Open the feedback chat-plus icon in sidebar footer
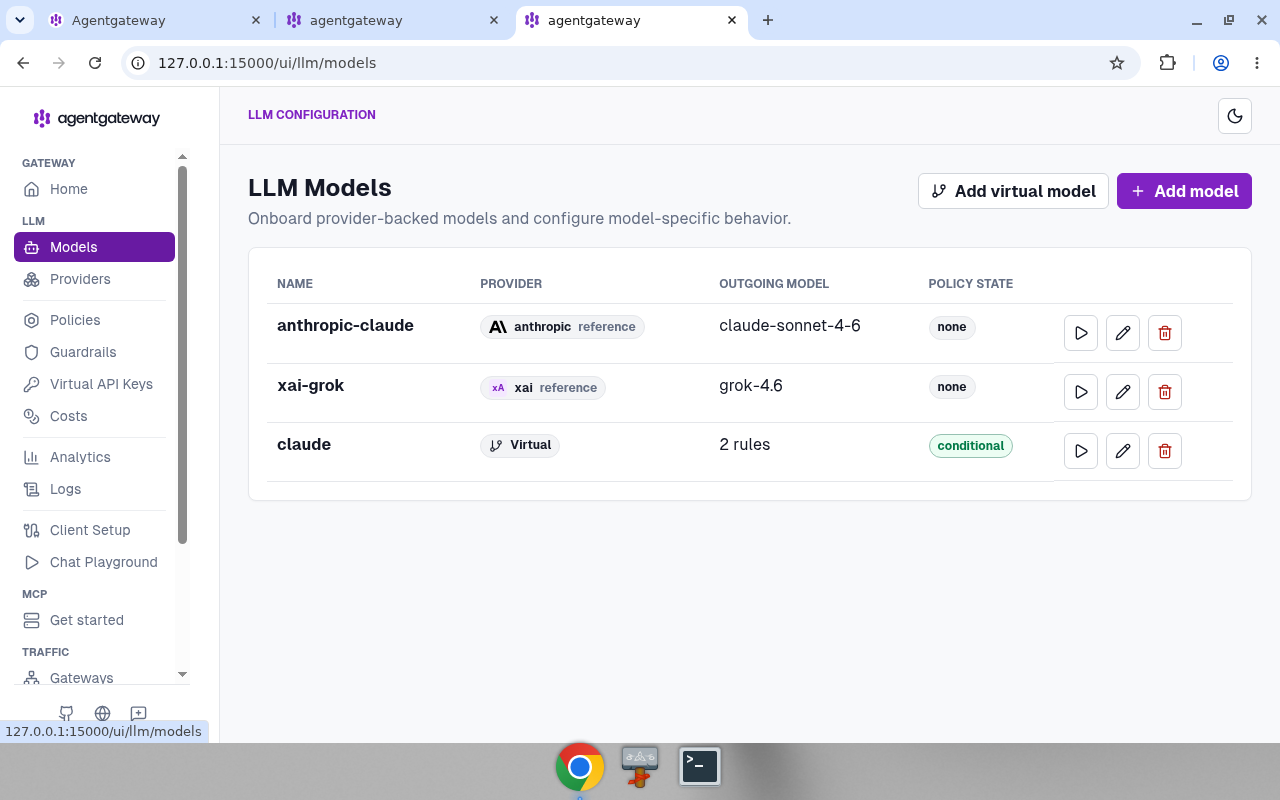 (139, 713)
